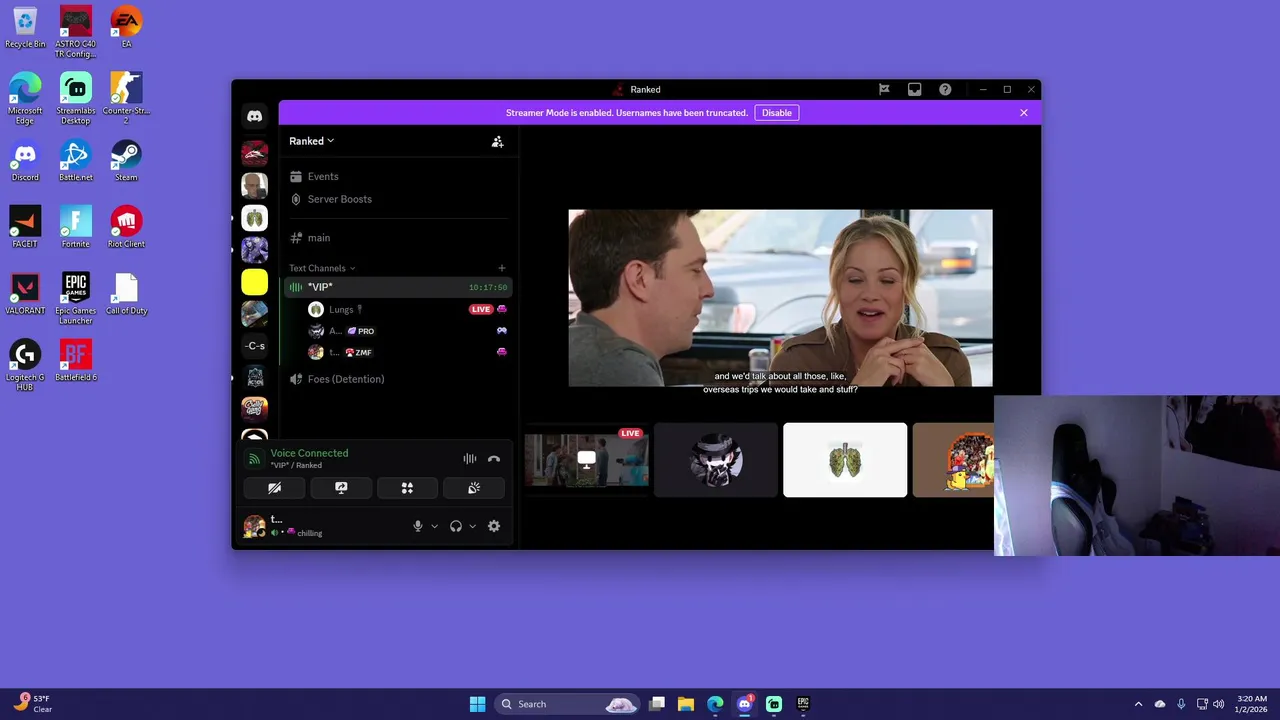
Task: Create channel with Text Channels plus icon
Action: (502, 268)
